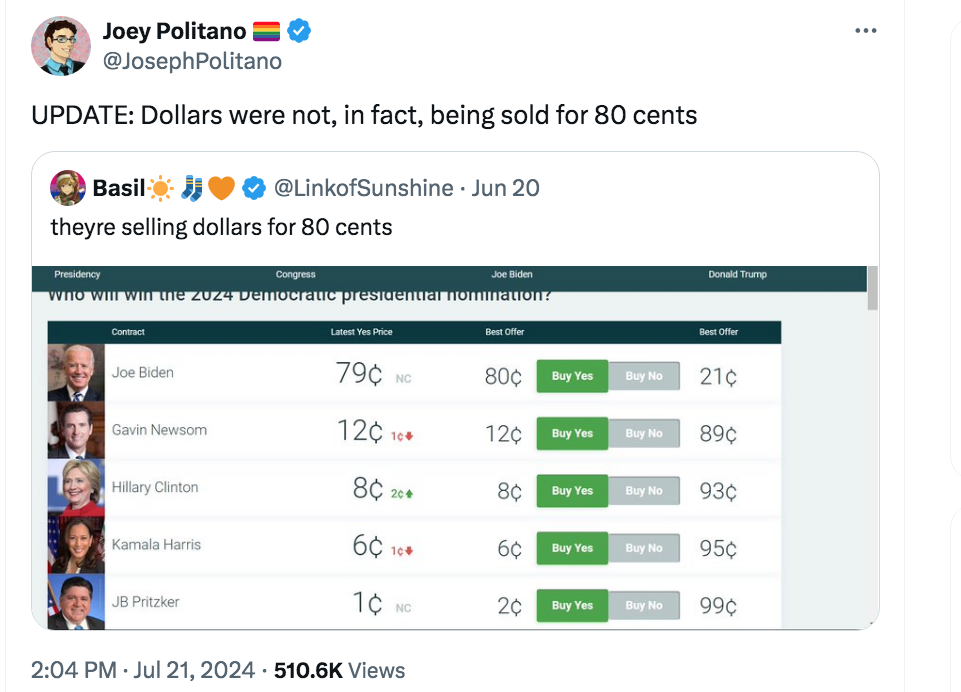This screenshot has height=692, width=961.
Task: Click the 2:04 PM Jul 21, 2024 timestamp
Action: coord(143,670)
